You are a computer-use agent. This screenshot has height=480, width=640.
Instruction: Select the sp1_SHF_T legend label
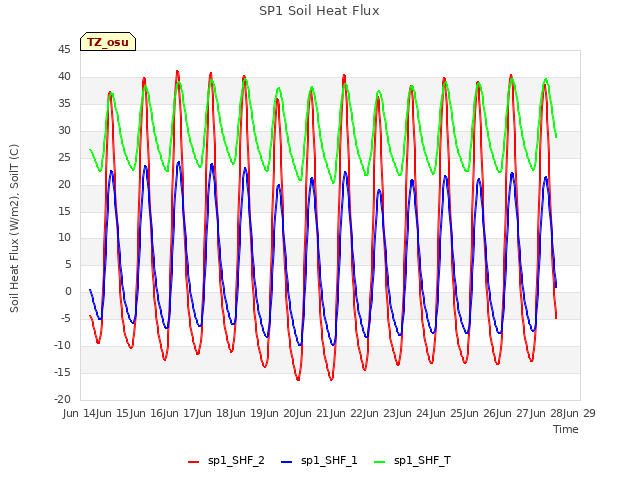point(422,460)
